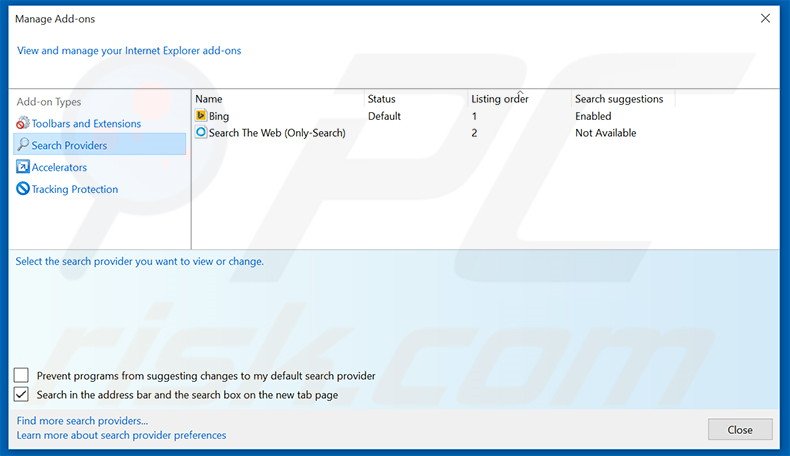Open Toolbars and Extensions add-on type
This screenshot has height=456, width=790.
(86, 123)
